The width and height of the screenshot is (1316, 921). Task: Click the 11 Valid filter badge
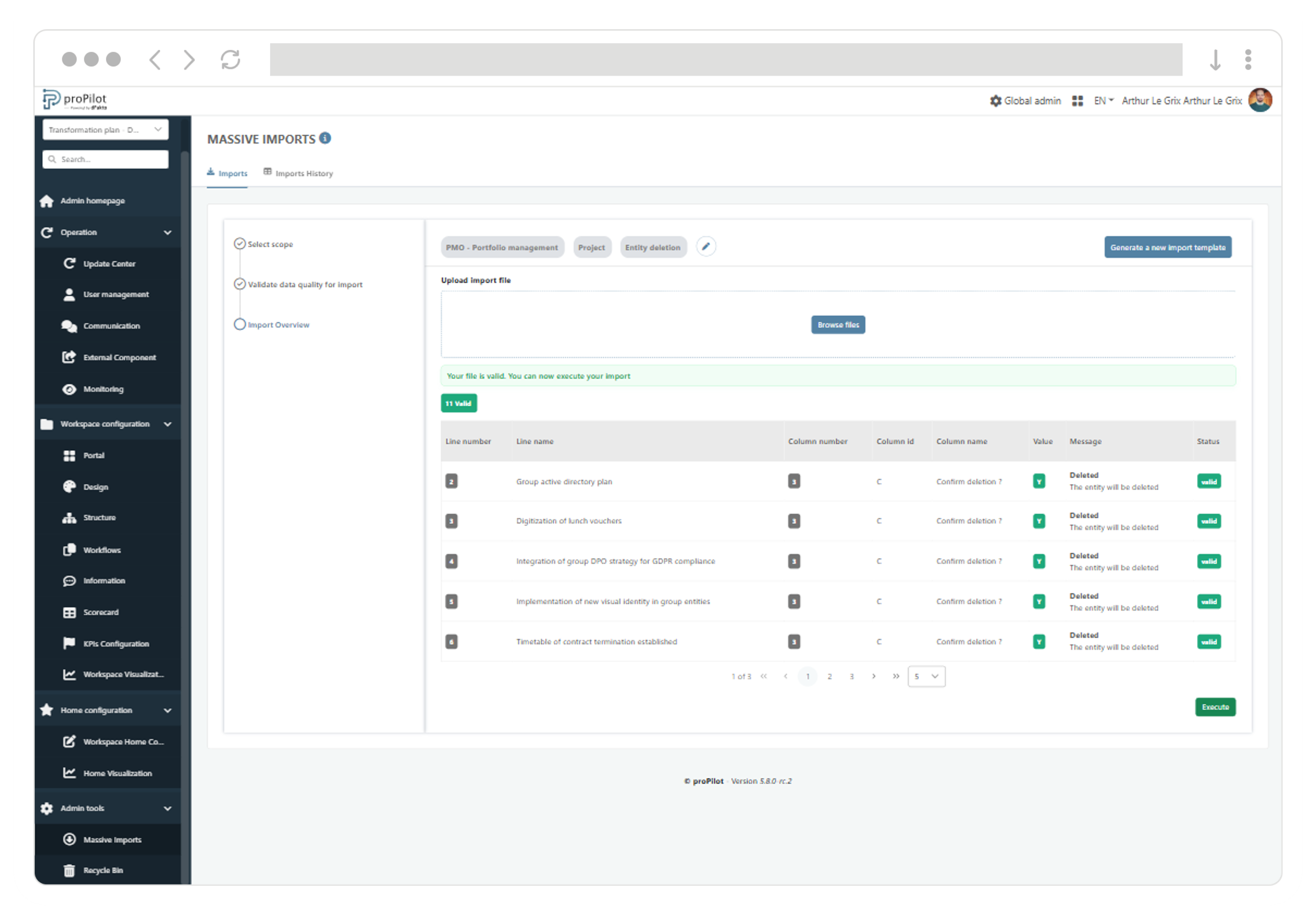459,403
